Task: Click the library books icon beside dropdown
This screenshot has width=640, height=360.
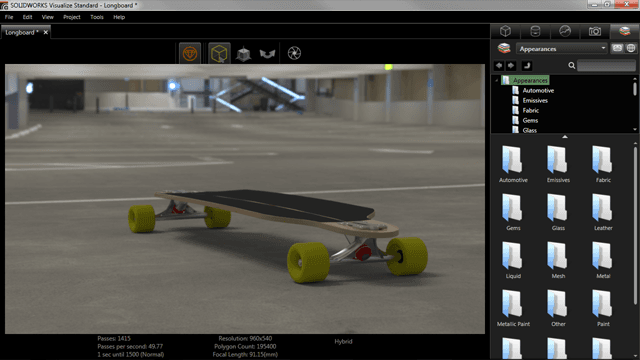Action: point(504,49)
